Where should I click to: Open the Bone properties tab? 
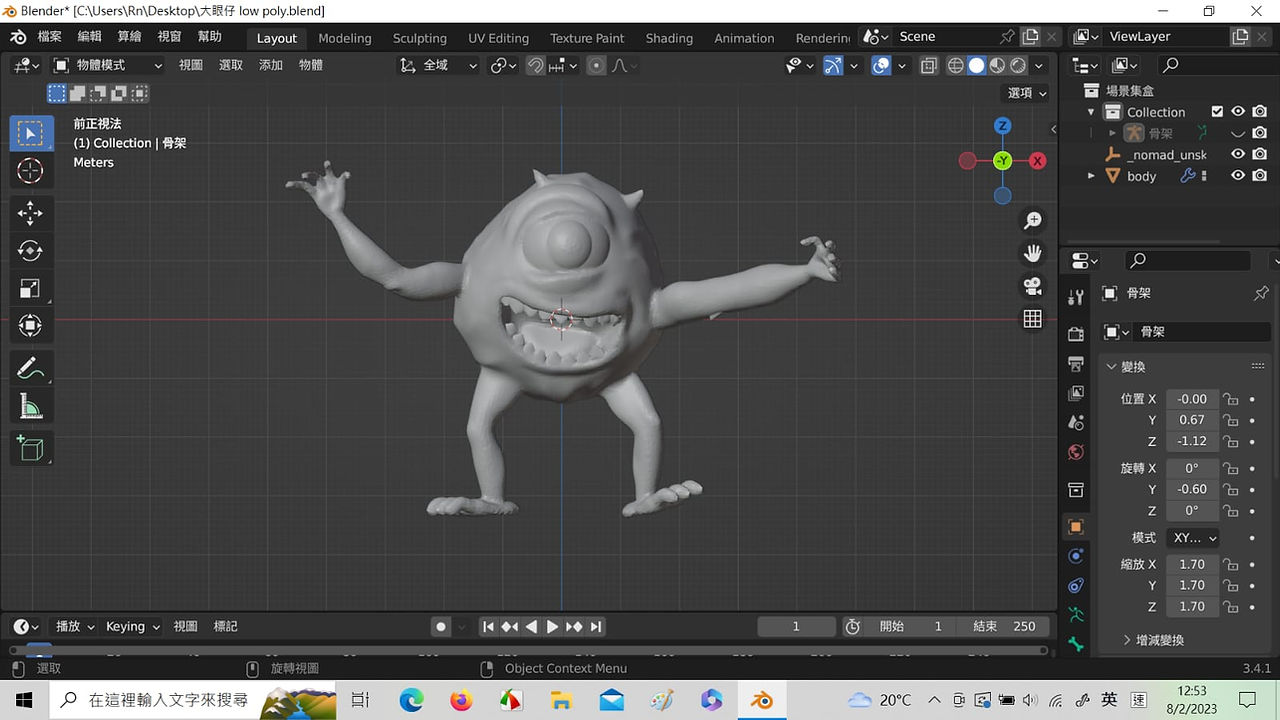[1076, 645]
